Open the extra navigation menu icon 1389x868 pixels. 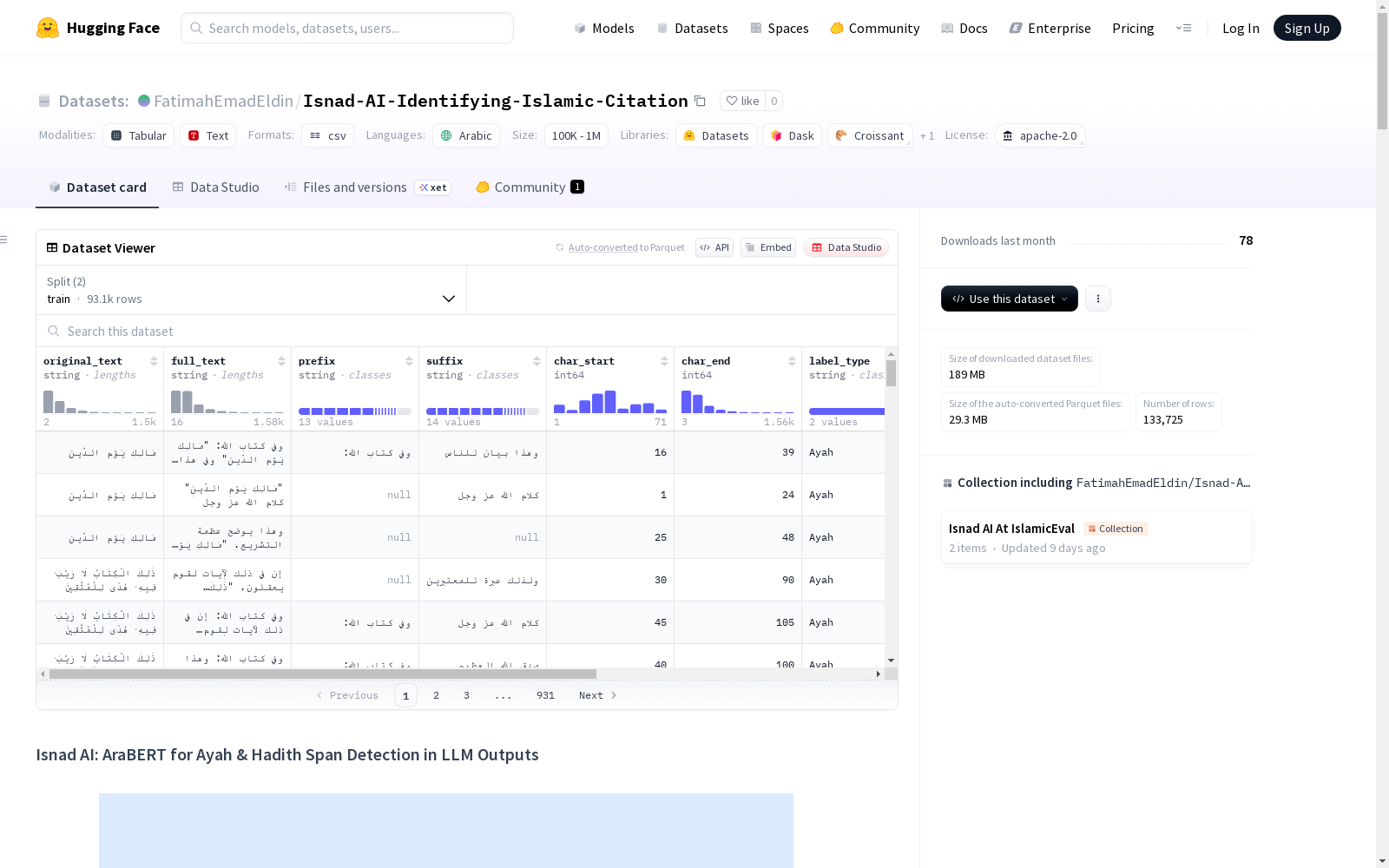(1183, 28)
